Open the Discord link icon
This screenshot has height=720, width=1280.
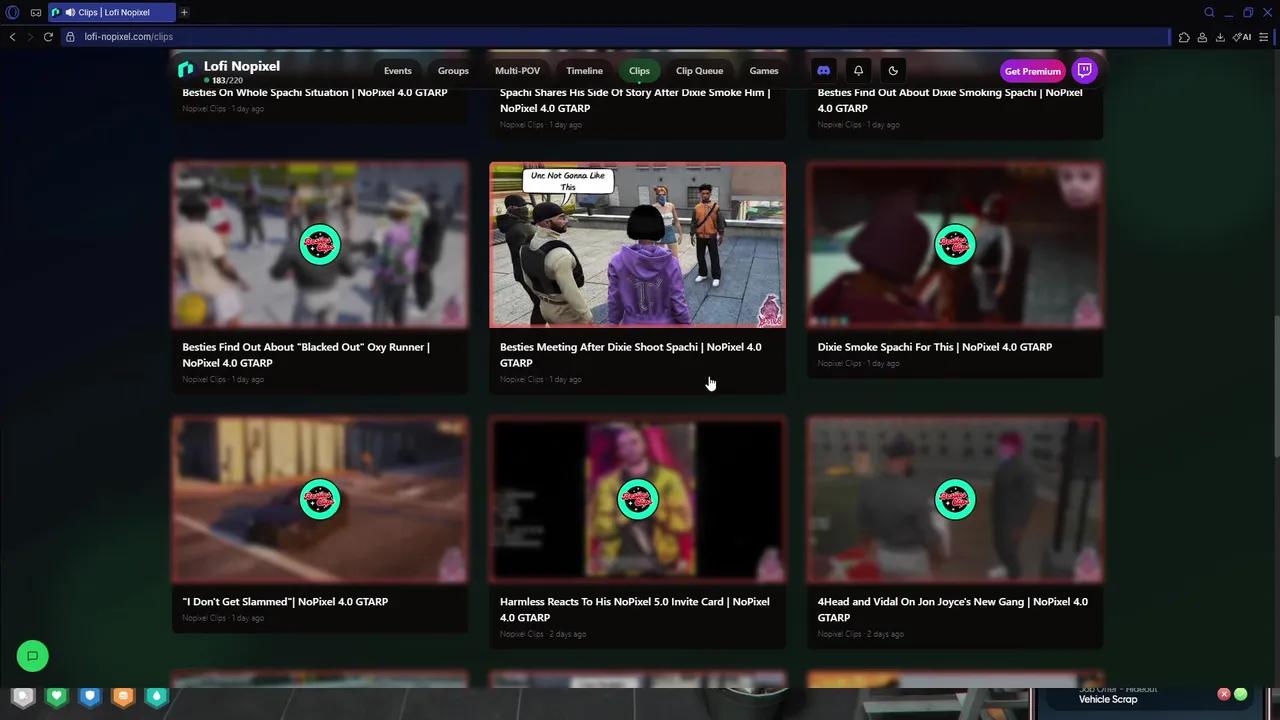pos(823,71)
